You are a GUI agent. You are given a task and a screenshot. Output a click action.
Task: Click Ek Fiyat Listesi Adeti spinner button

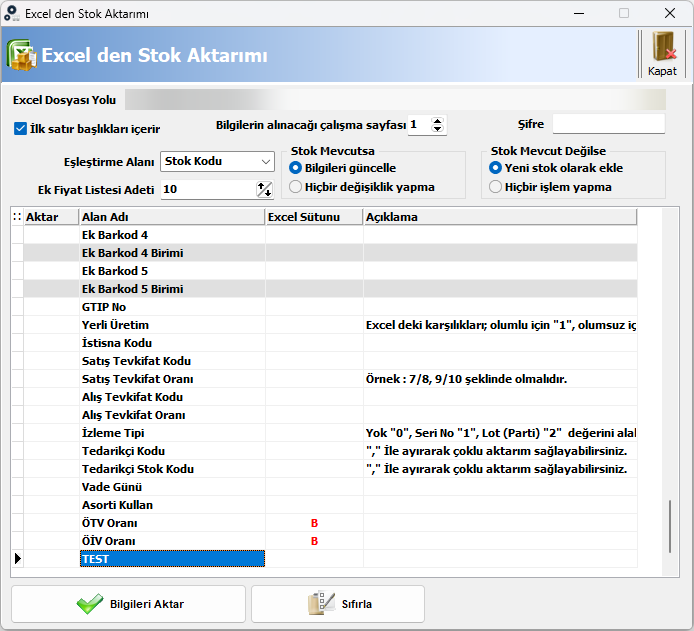click(265, 189)
